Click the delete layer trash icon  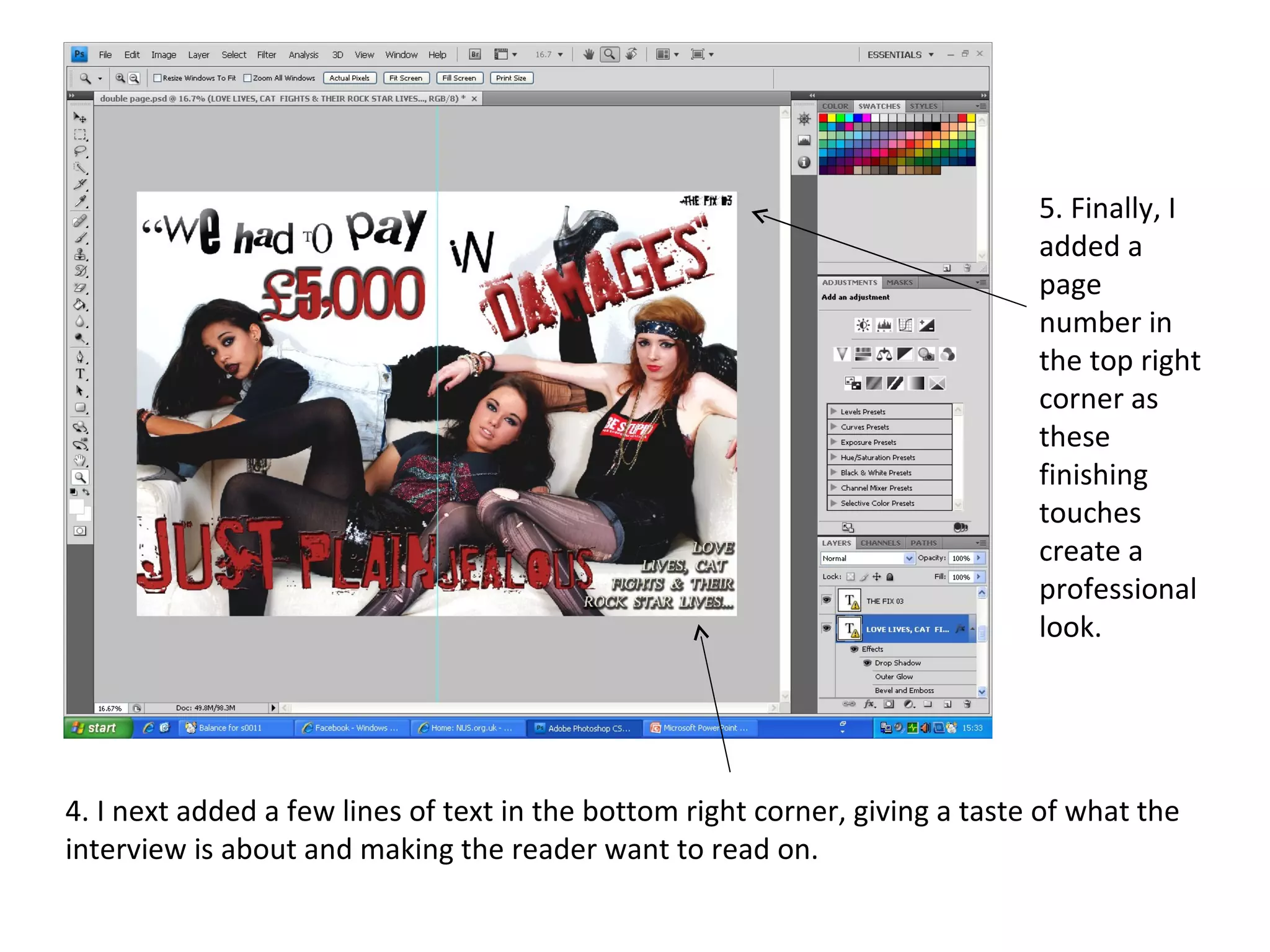pos(967,704)
